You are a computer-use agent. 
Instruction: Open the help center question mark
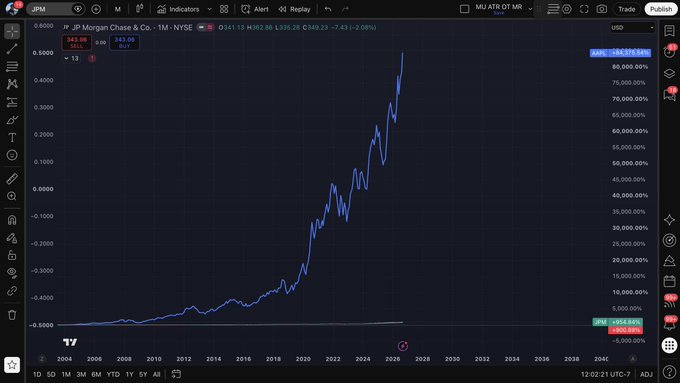[669, 371]
